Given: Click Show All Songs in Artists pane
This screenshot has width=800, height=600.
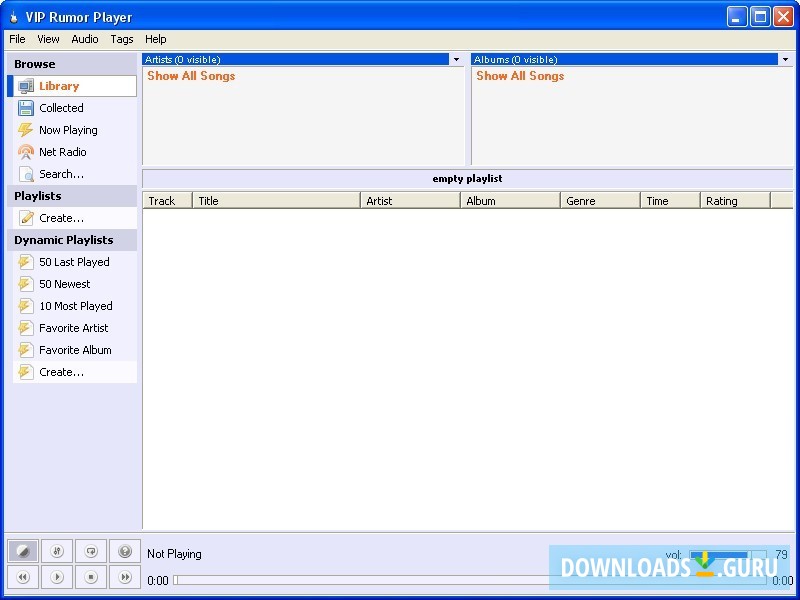Looking at the screenshot, I should 191,76.
